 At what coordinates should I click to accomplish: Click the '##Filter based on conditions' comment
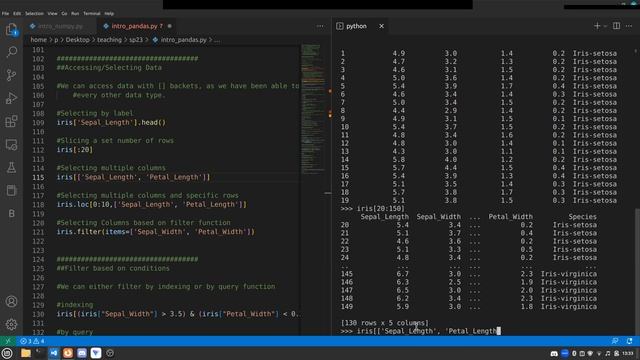click(113, 269)
